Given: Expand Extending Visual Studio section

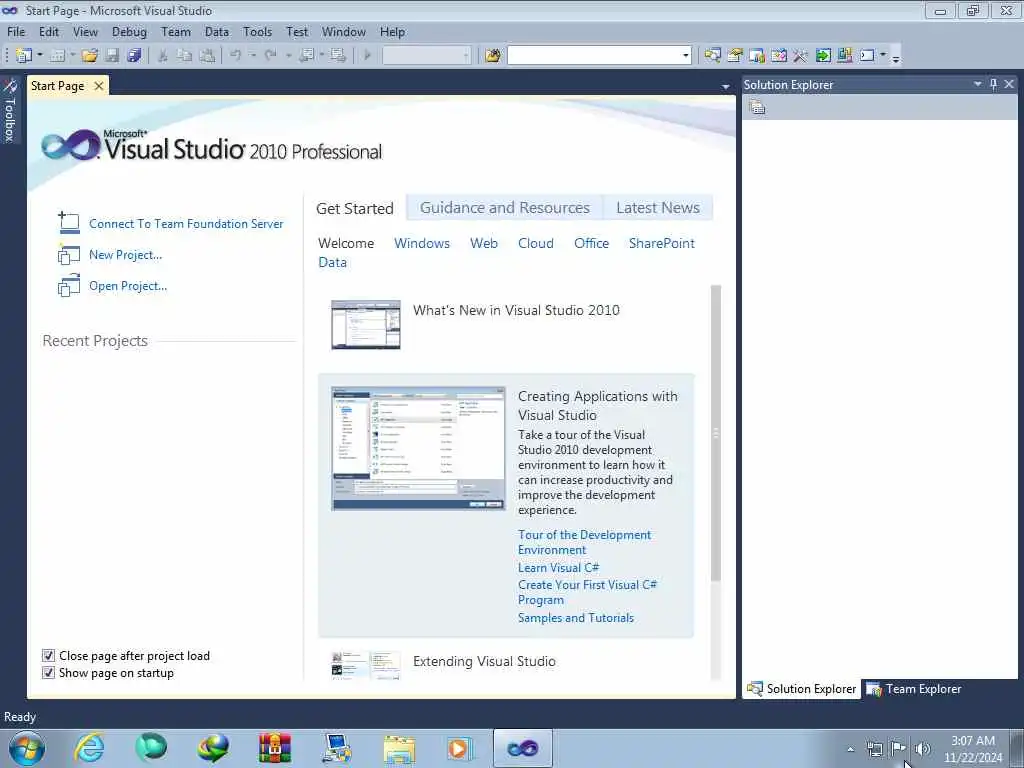Looking at the screenshot, I should click(485, 662).
